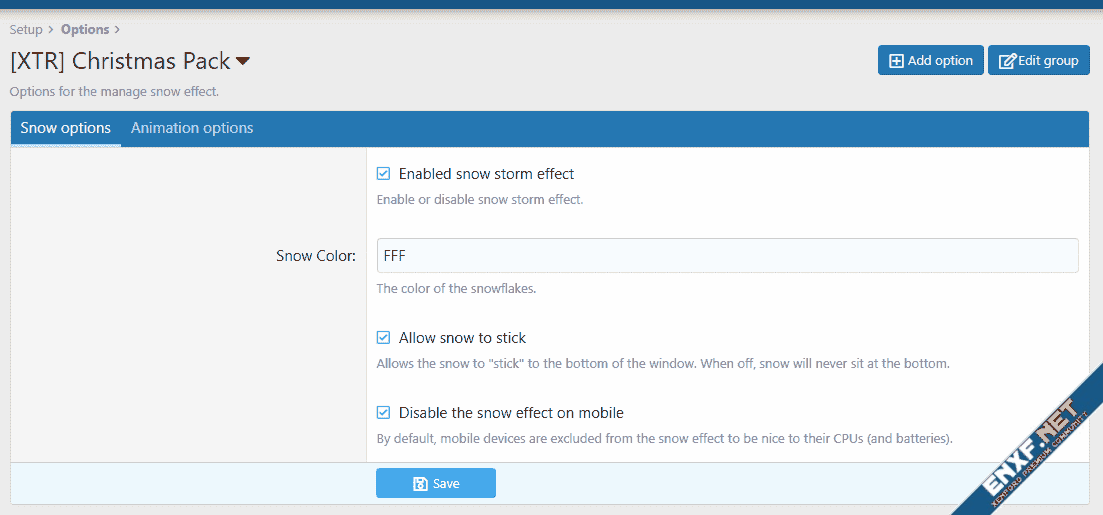This screenshot has width=1103, height=515.
Task: Expand the dropdown arrow beside Christmas Pack title
Action: click(243, 62)
